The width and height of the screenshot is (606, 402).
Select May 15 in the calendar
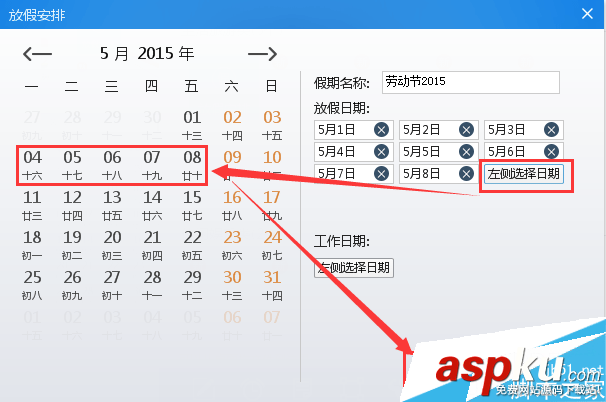pos(192,205)
